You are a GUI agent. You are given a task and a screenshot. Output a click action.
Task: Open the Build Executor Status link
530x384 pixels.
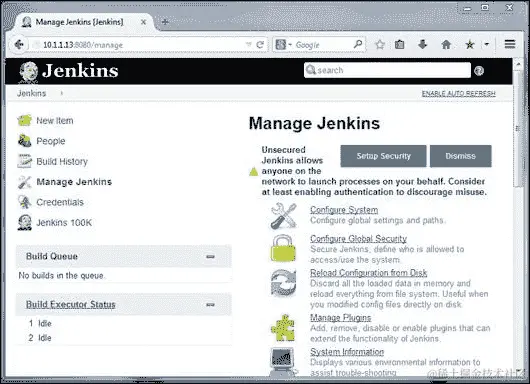(x=71, y=304)
